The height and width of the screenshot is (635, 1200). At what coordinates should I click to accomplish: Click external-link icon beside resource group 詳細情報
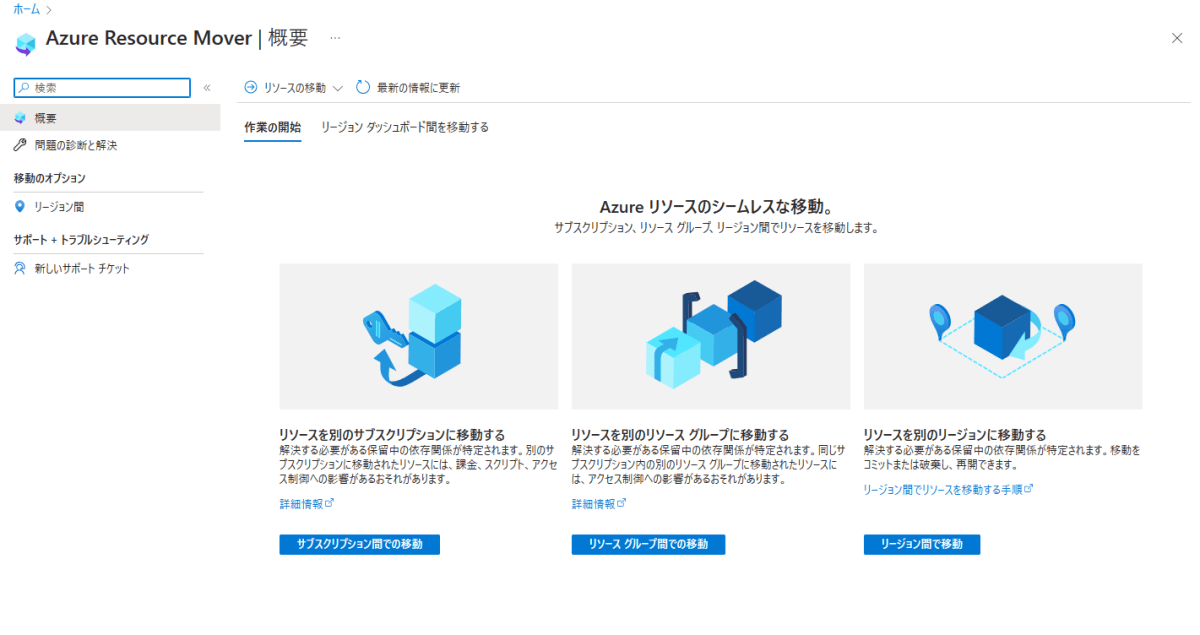pos(621,503)
